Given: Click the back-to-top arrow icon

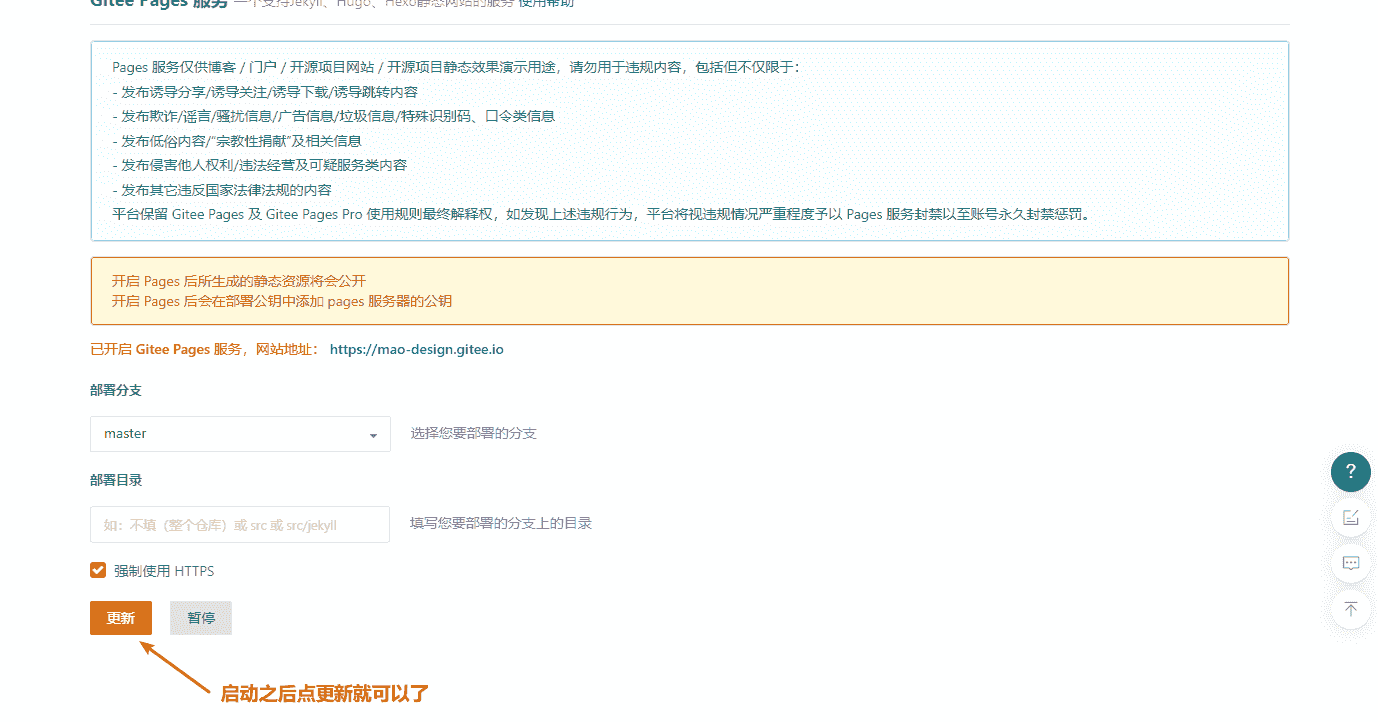Looking at the screenshot, I should point(1350,609).
